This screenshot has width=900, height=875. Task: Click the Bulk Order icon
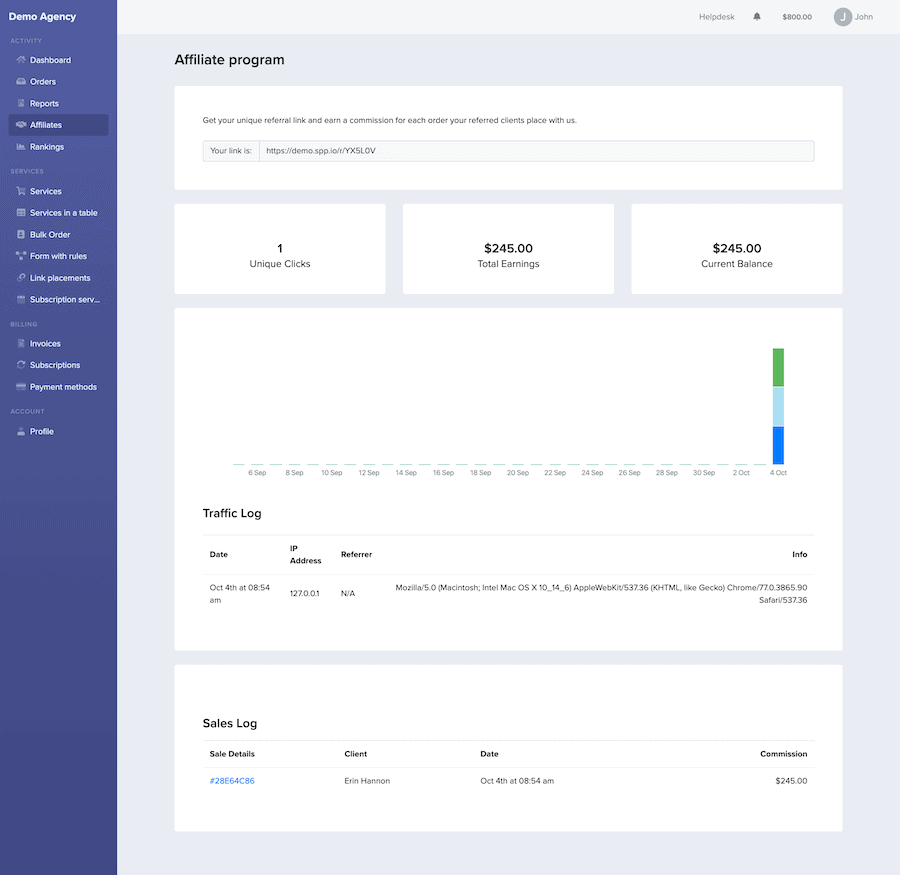coord(21,234)
